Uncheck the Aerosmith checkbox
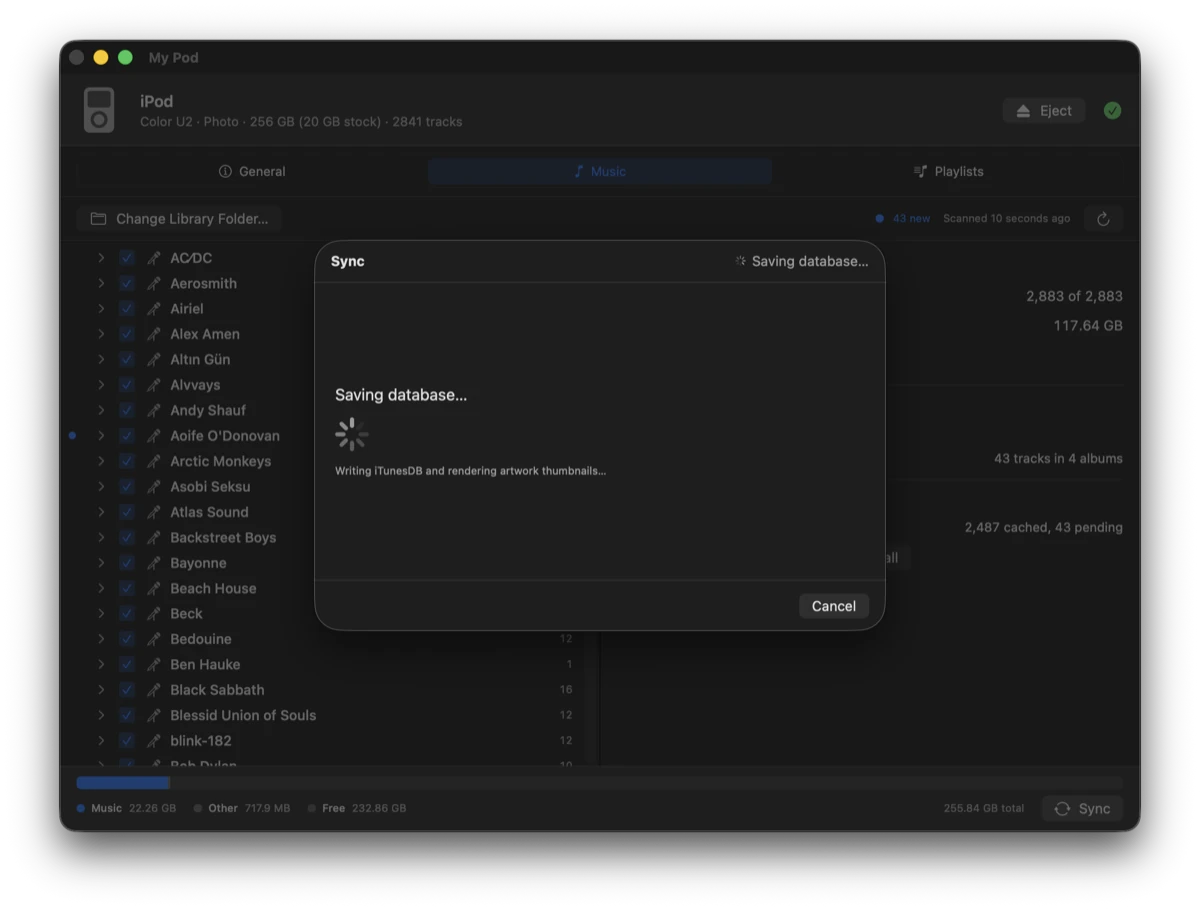This screenshot has height=910, width=1200. (127, 283)
